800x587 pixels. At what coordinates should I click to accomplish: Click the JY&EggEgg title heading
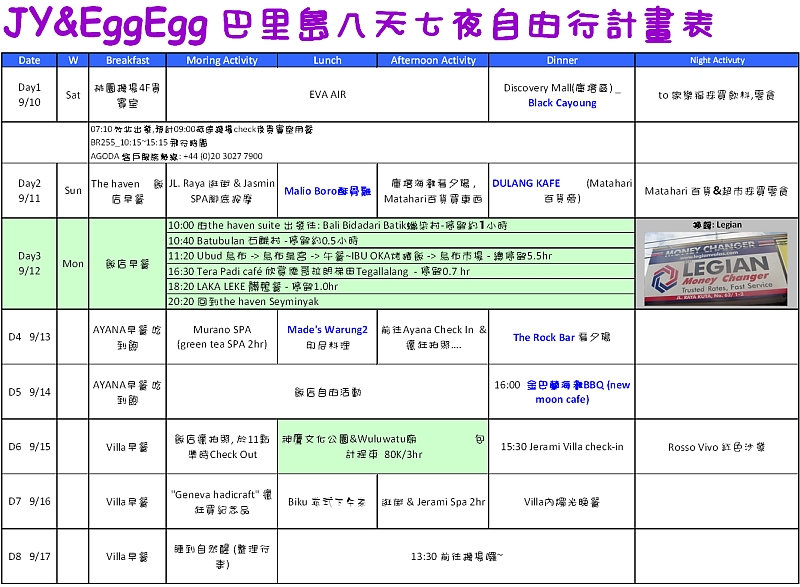click(x=357, y=24)
